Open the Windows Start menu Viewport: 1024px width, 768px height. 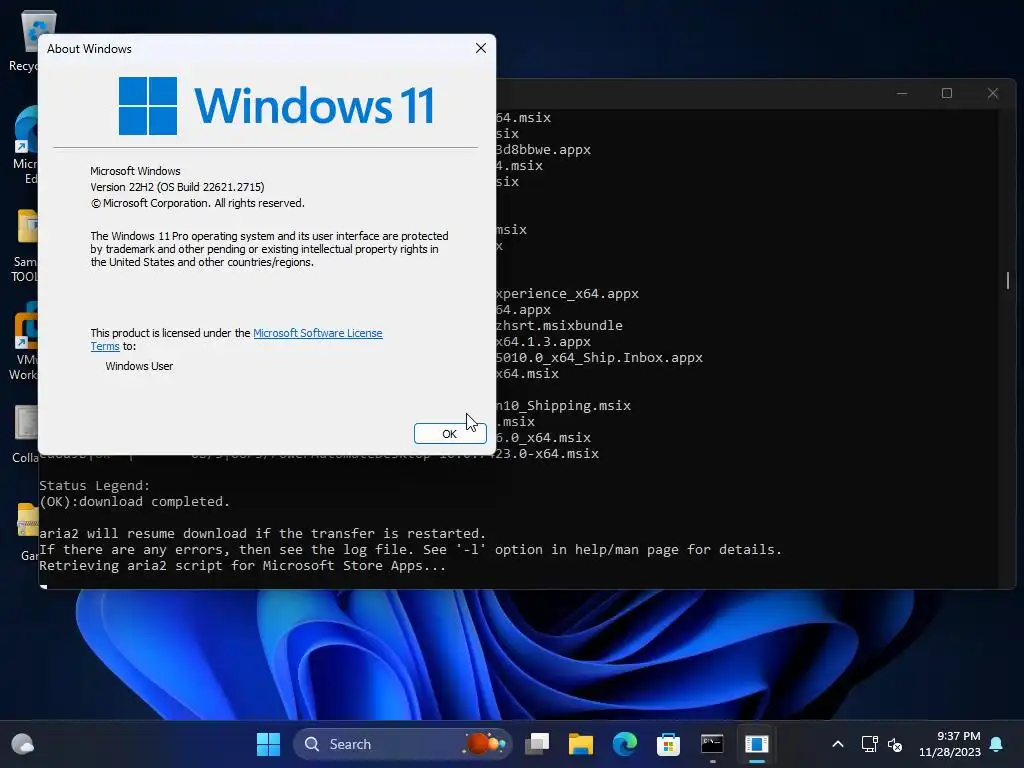pos(268,744)
